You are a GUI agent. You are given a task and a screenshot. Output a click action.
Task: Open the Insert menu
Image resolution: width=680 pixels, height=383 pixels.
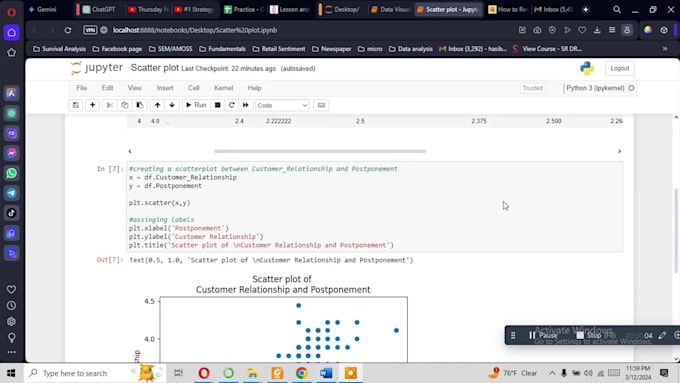[x=165, y=88]
